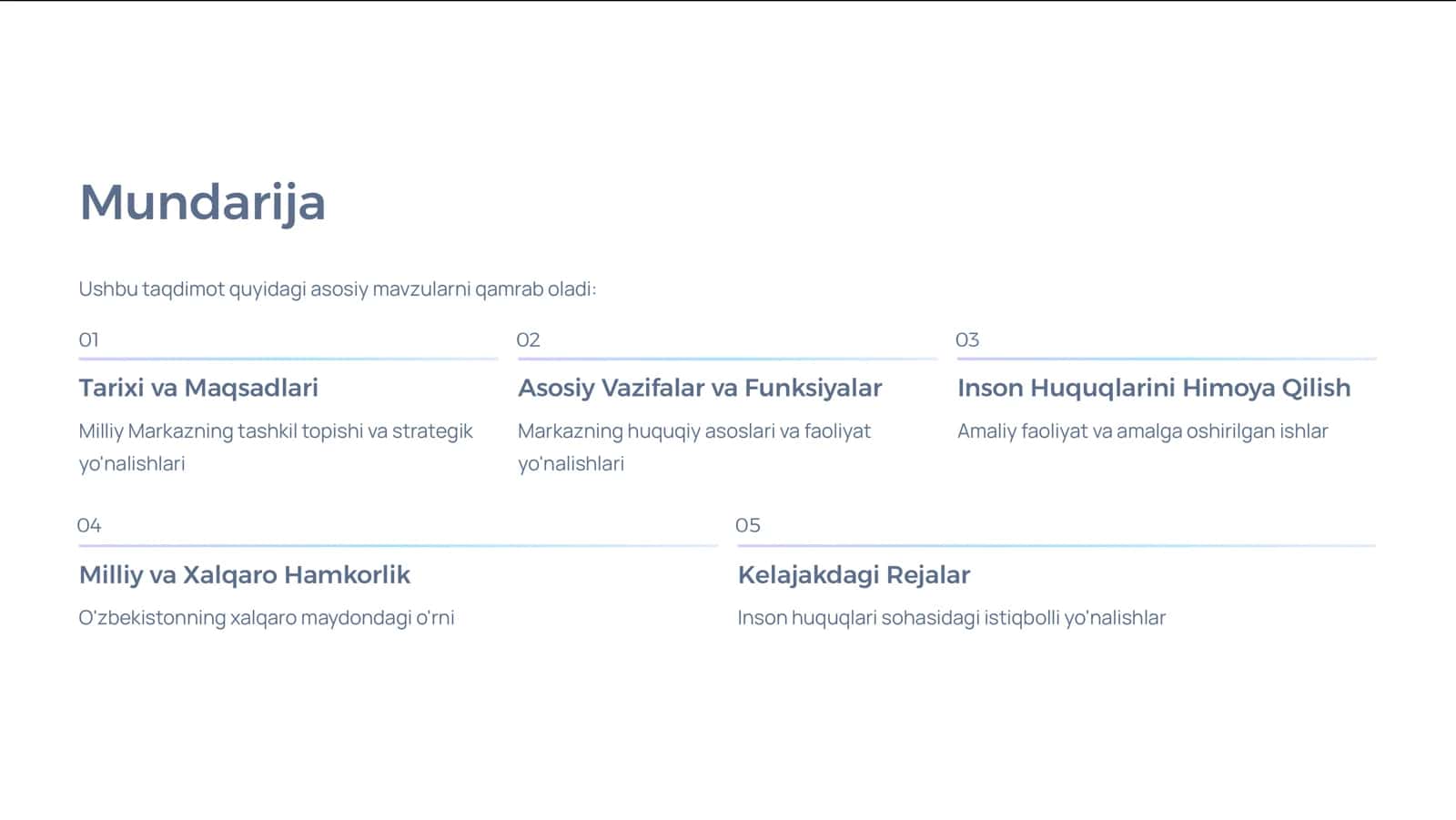Open 'Milliy va Xalqaro Hamkorlik' heading

point(245,574)
